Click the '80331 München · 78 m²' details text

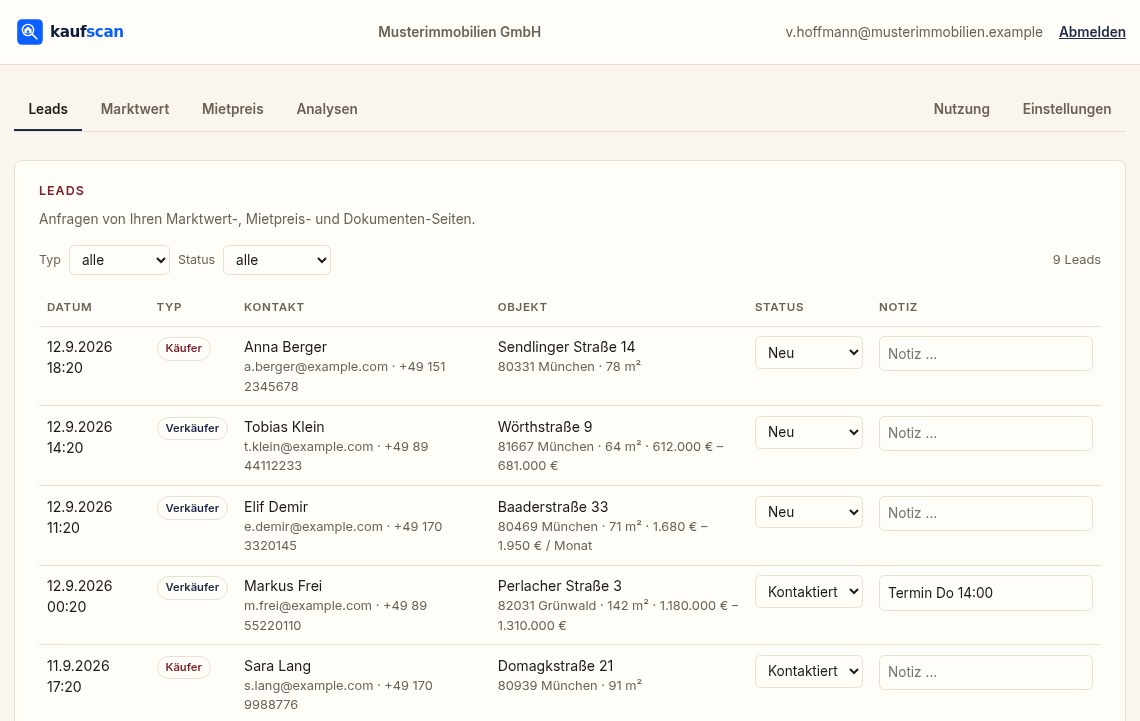569,367
